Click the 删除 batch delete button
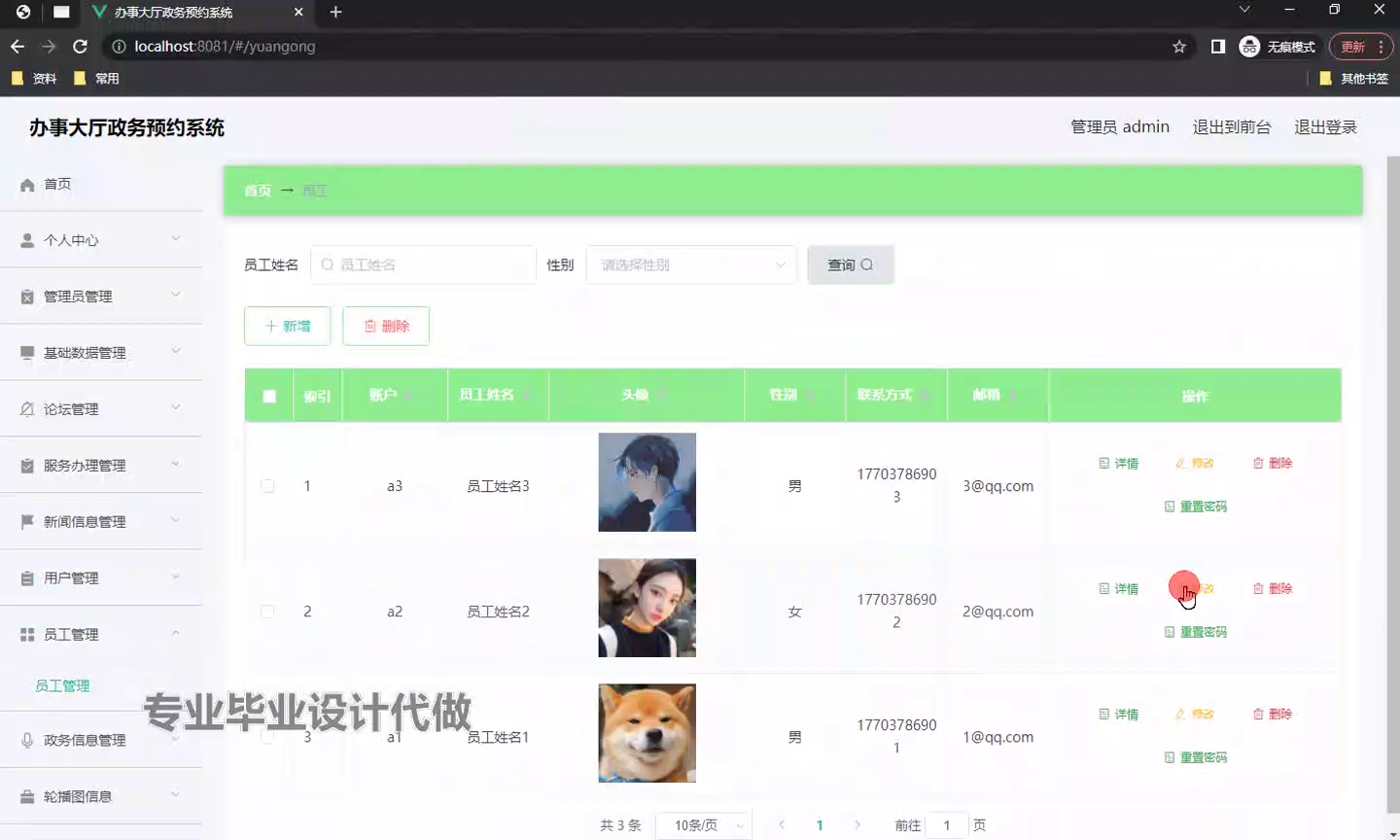Screen dimensions: 1400x840 [x=386, y=326]
